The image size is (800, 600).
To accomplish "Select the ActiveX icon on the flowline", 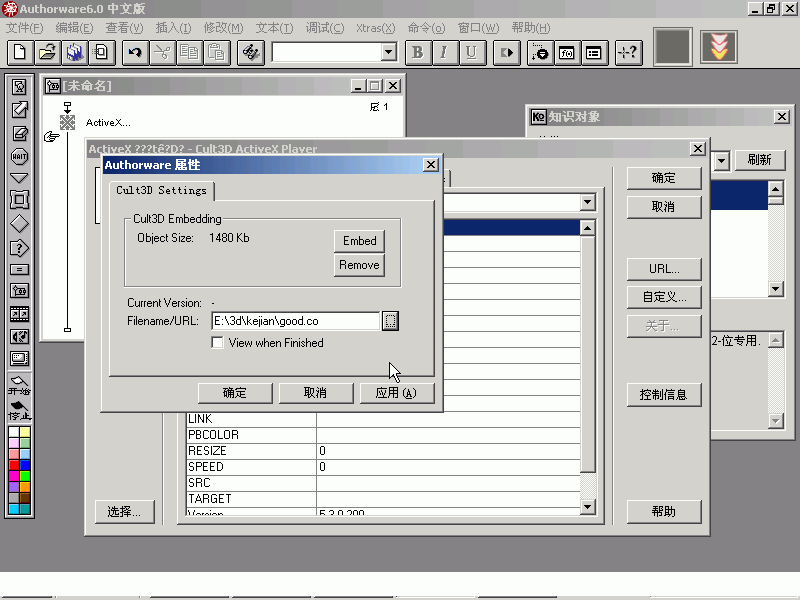I will pos(67,122).
